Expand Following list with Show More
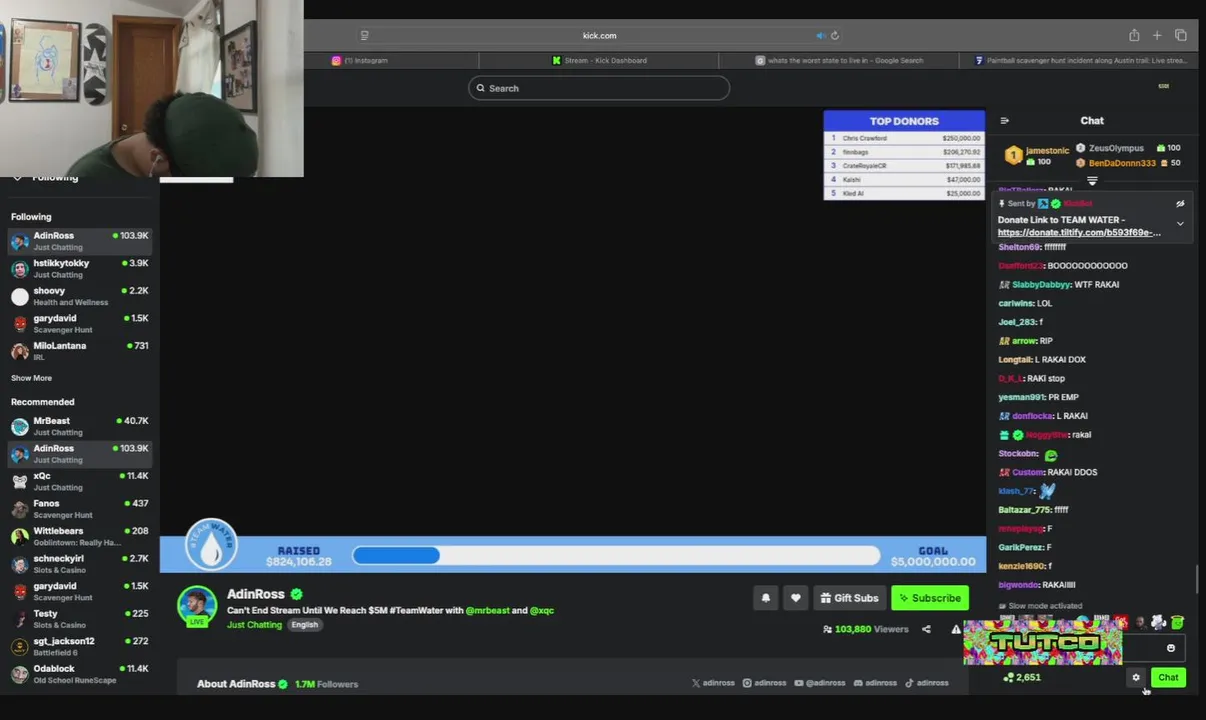 pyautogui.click(x=31, y=378)
